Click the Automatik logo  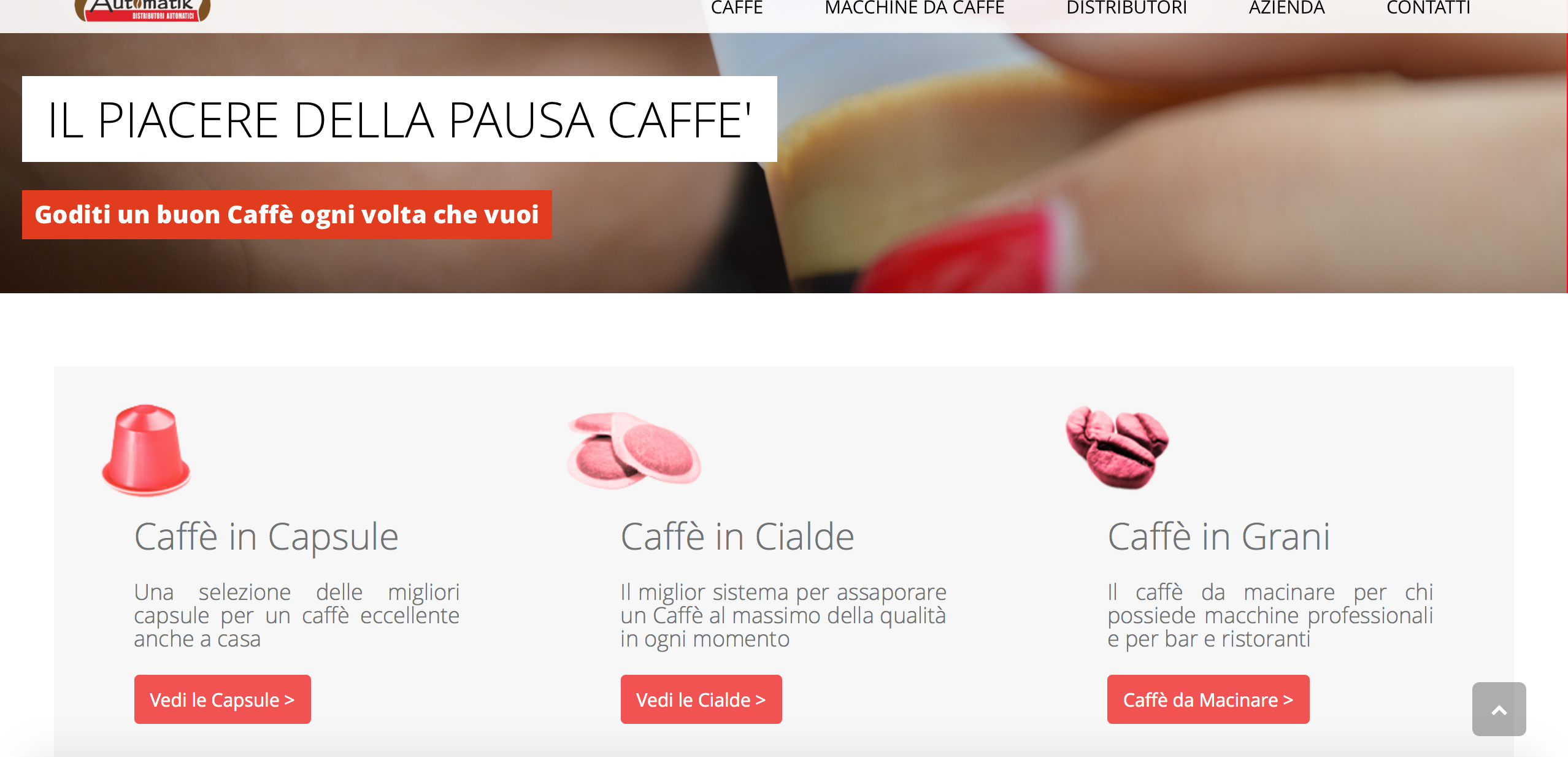tap(142, 10)
